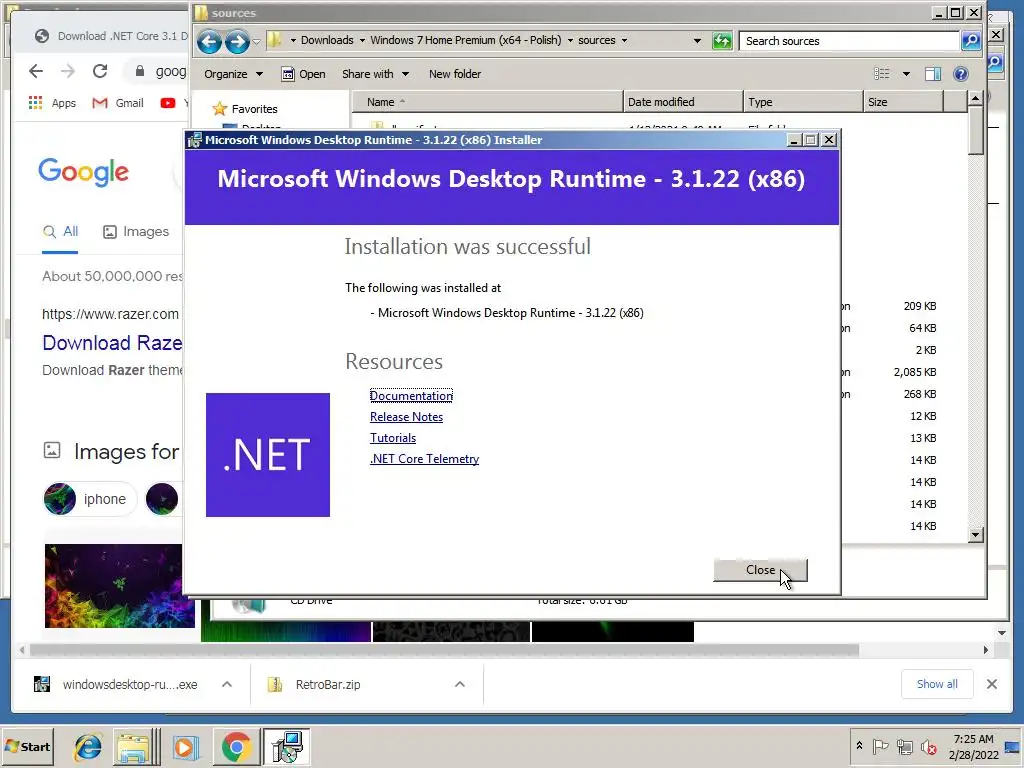Click the Google logo
This screenshot has height=768, width=1024.
(84, 172)
